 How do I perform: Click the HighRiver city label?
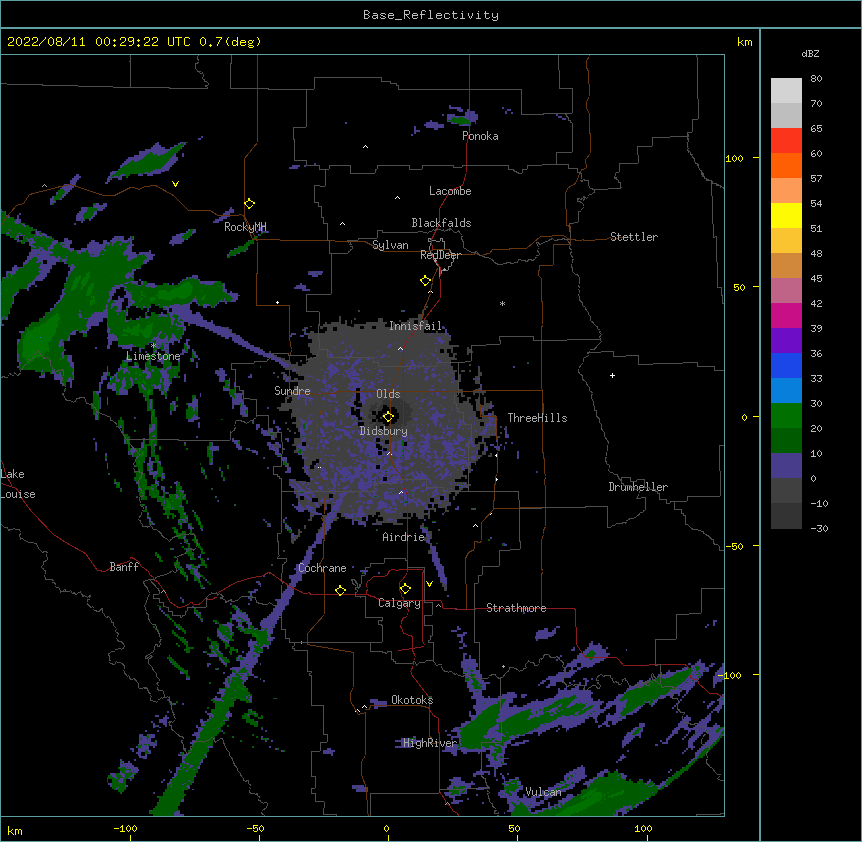click(429, 743)
